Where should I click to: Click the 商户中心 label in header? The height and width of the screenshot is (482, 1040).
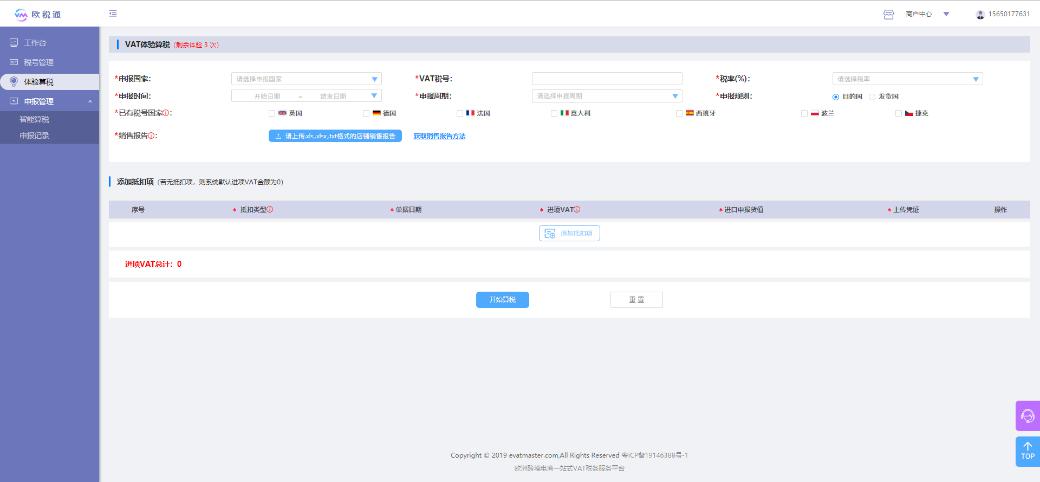click(918, 14)
